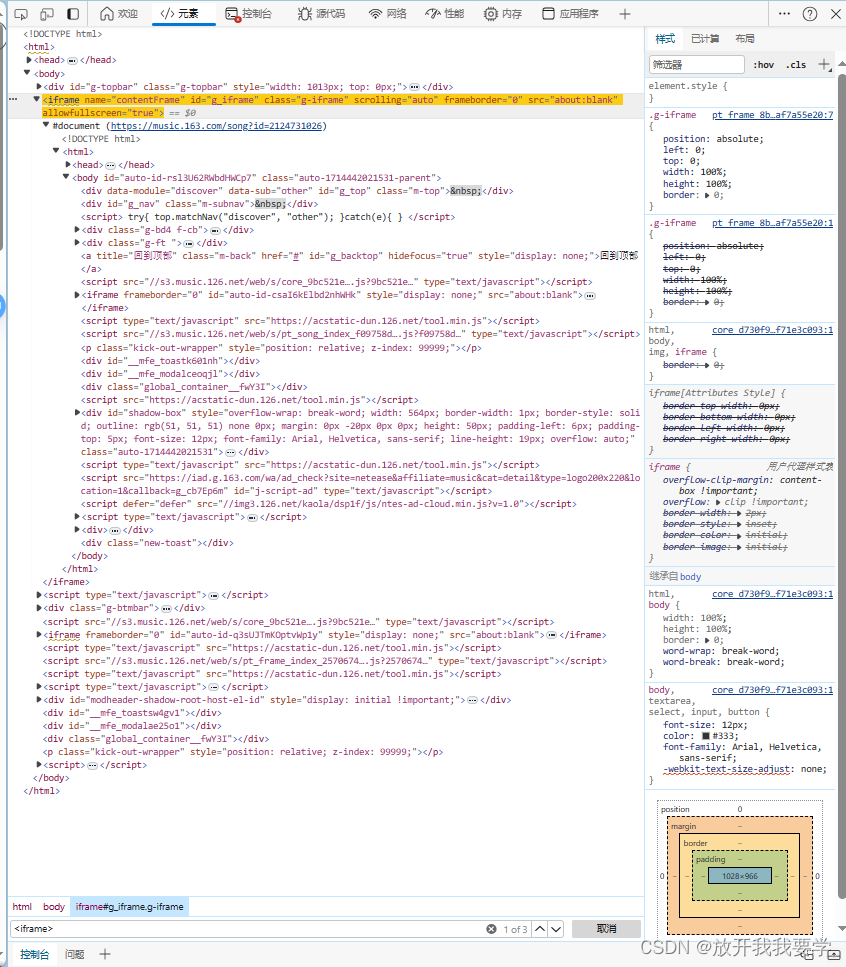Switch to 已计算 computed pane tab
Image resolution: width=846 pixels, height=967 pixels.
pos(705,38)
